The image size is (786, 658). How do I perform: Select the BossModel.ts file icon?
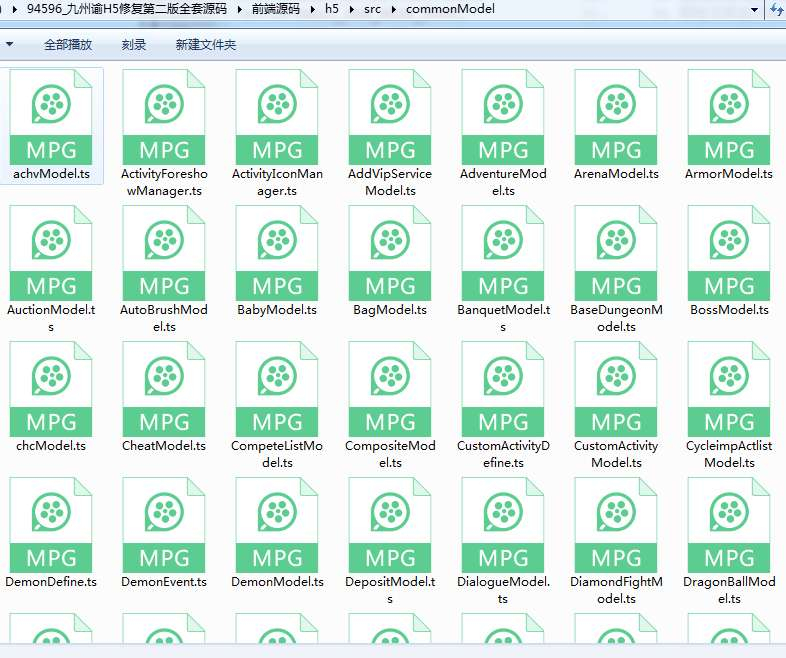729,254
